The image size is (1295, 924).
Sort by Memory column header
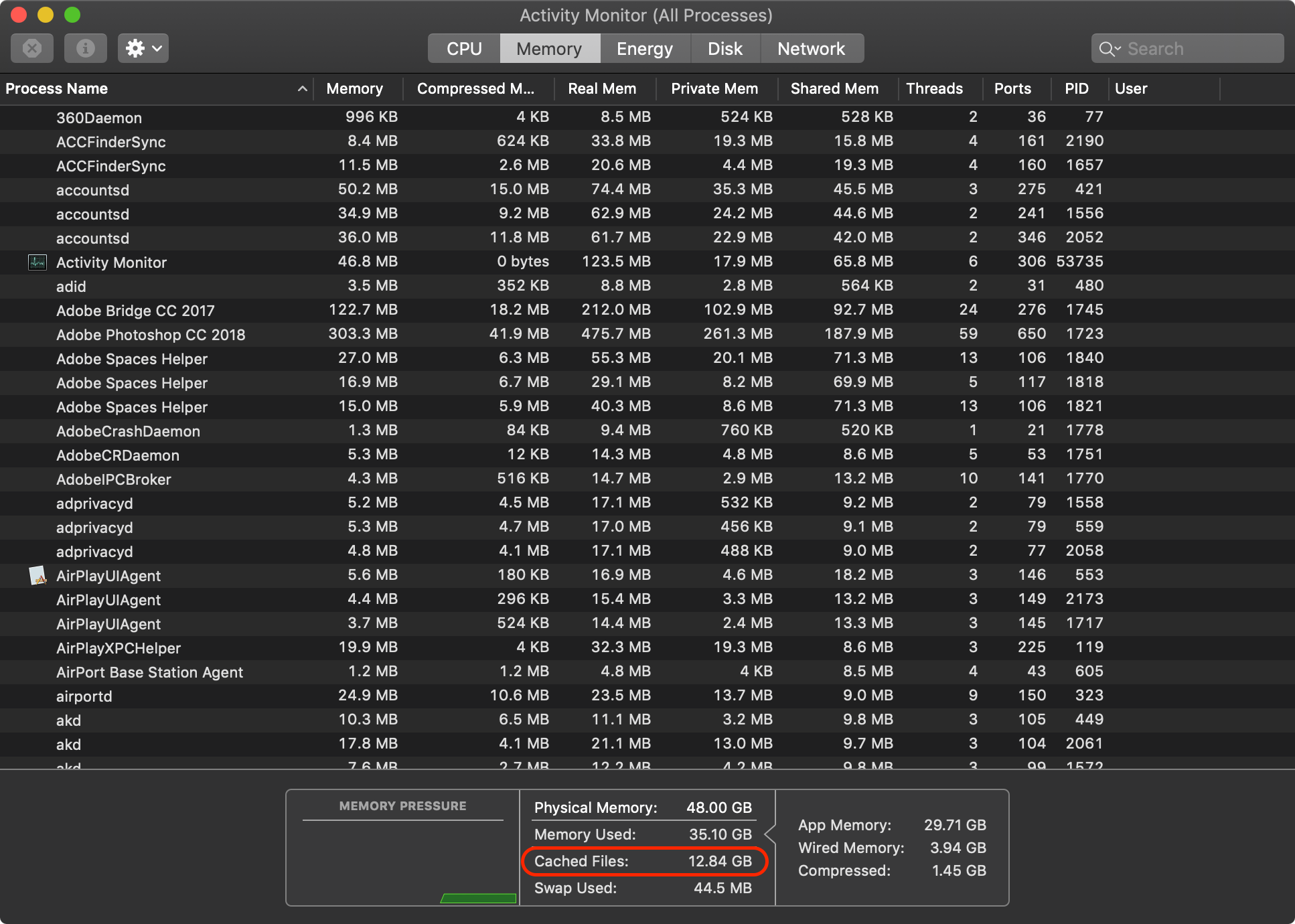coord(355,88)
